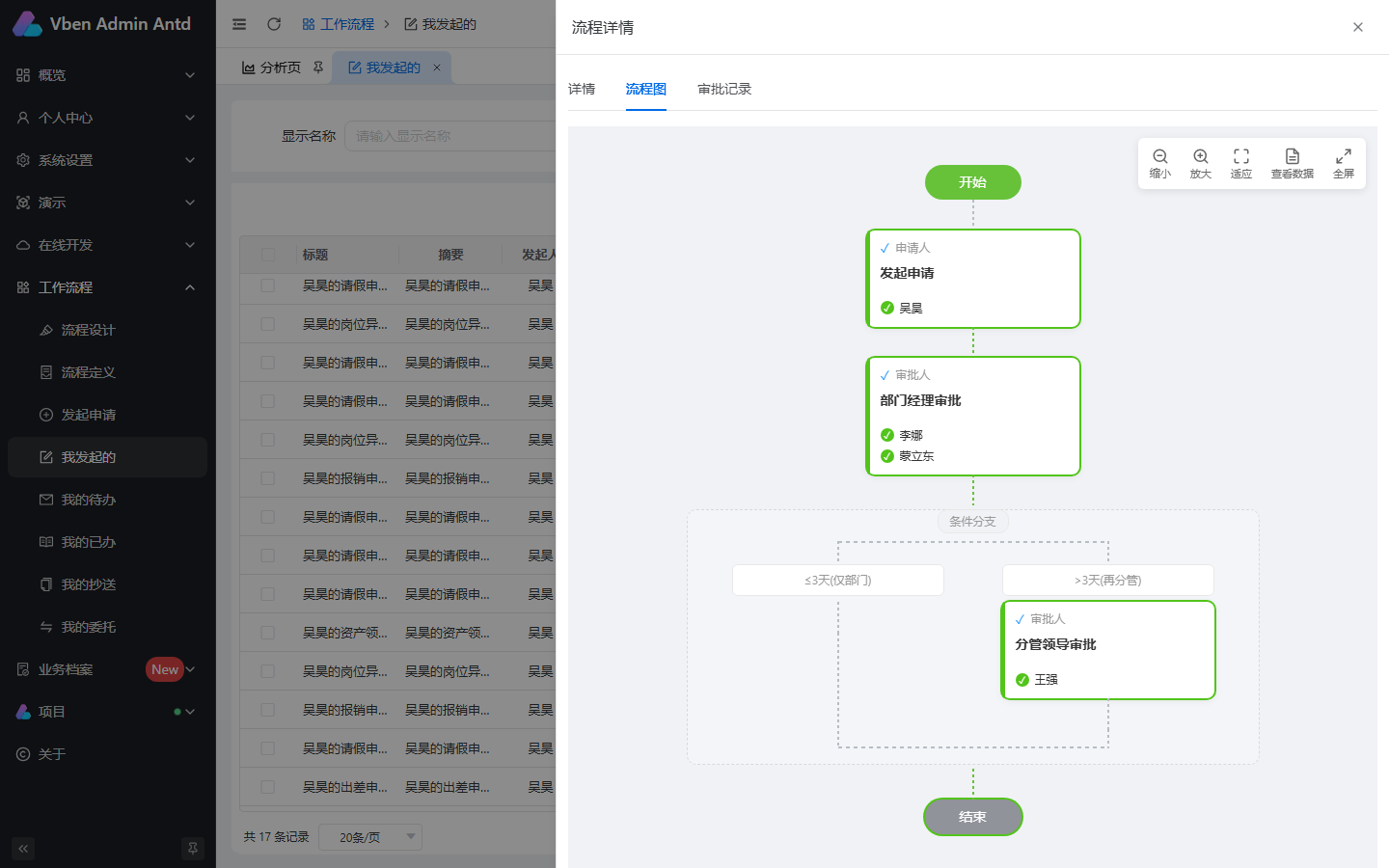1389x868 pixels.
Task: Tick the header select-all checkbox in the table
Action: point(268,255)
